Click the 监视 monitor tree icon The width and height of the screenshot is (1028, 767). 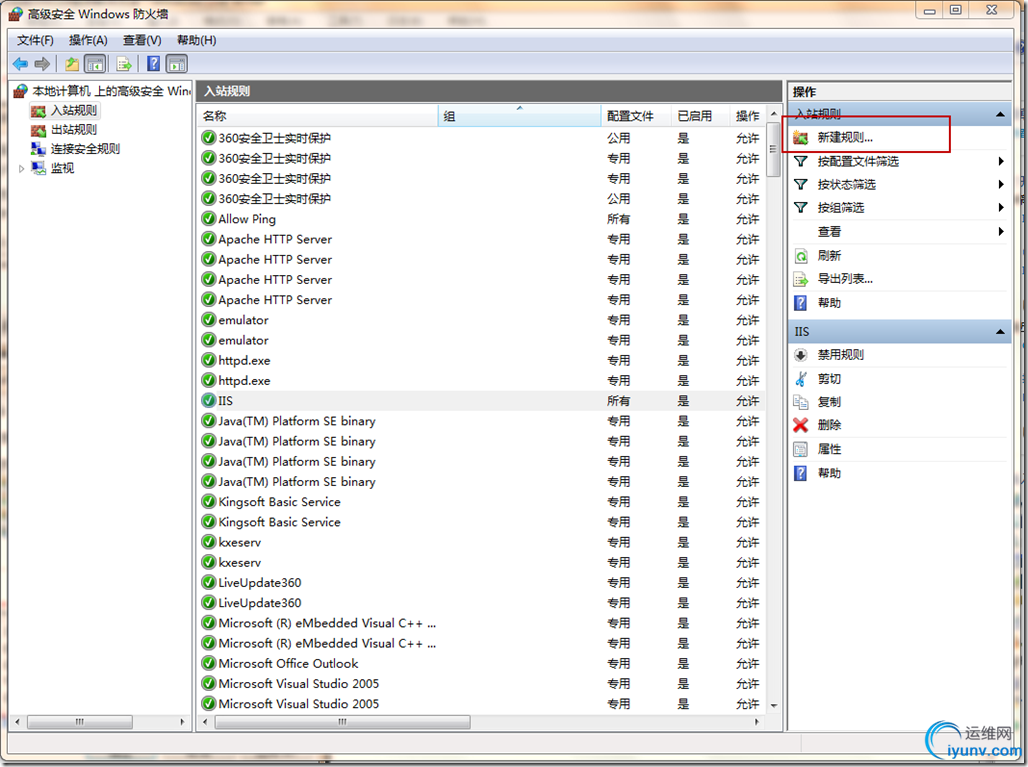(x=39, y=168)
